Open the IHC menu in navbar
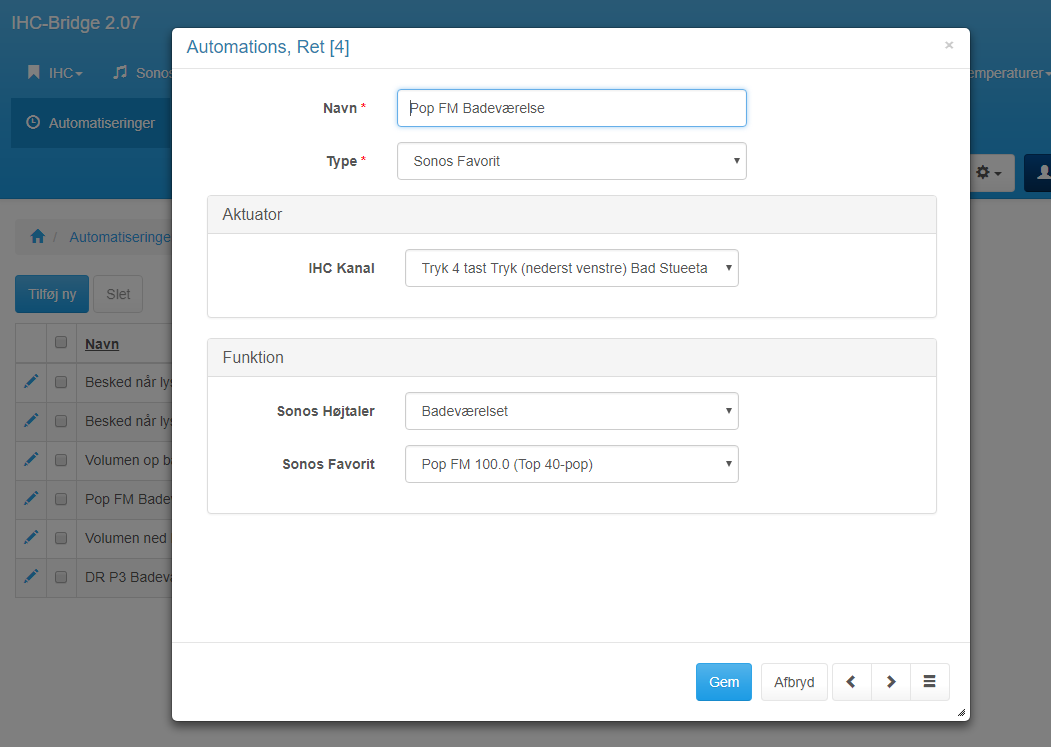 56,73
